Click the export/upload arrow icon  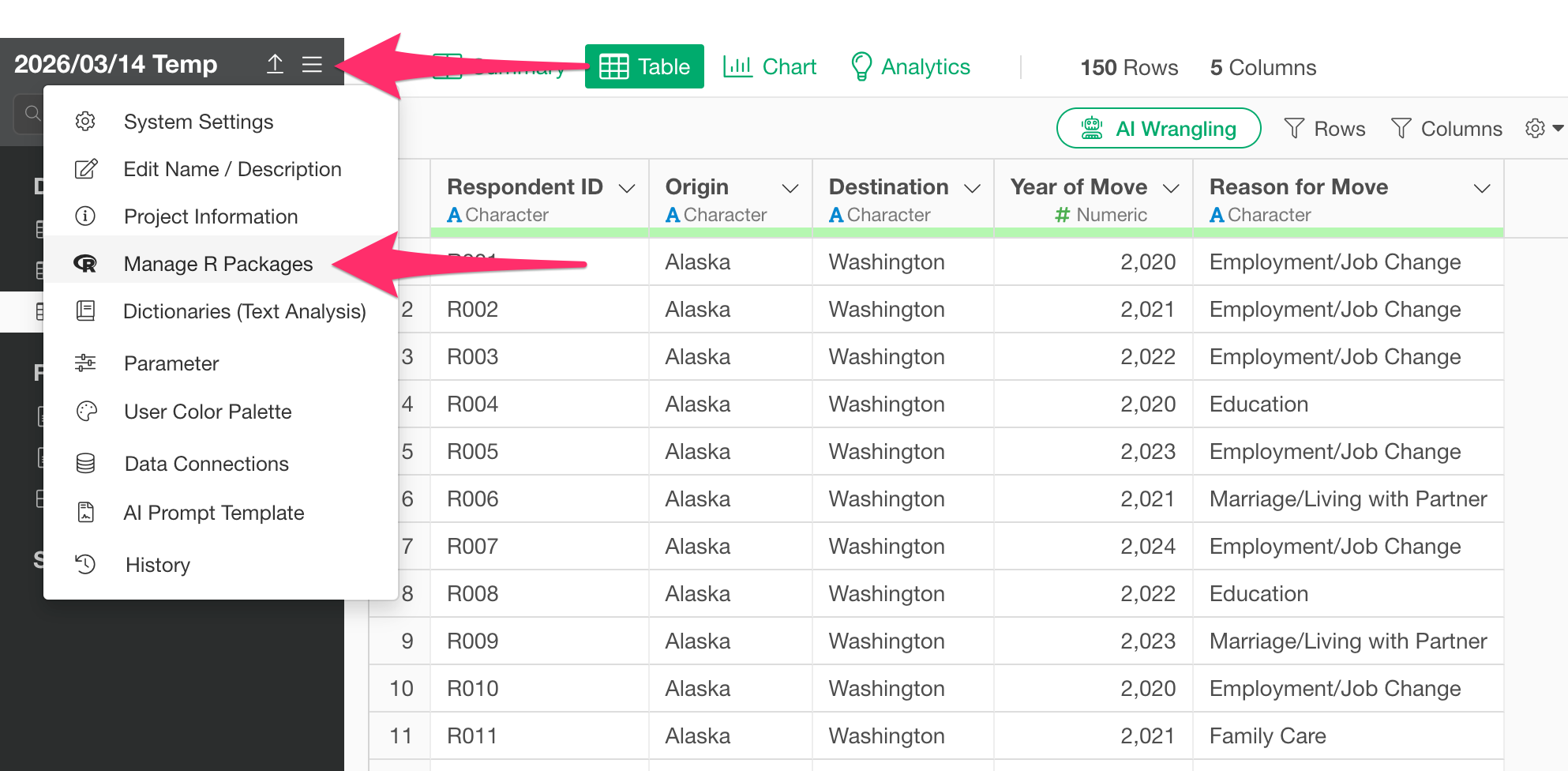tap(275, 64)
